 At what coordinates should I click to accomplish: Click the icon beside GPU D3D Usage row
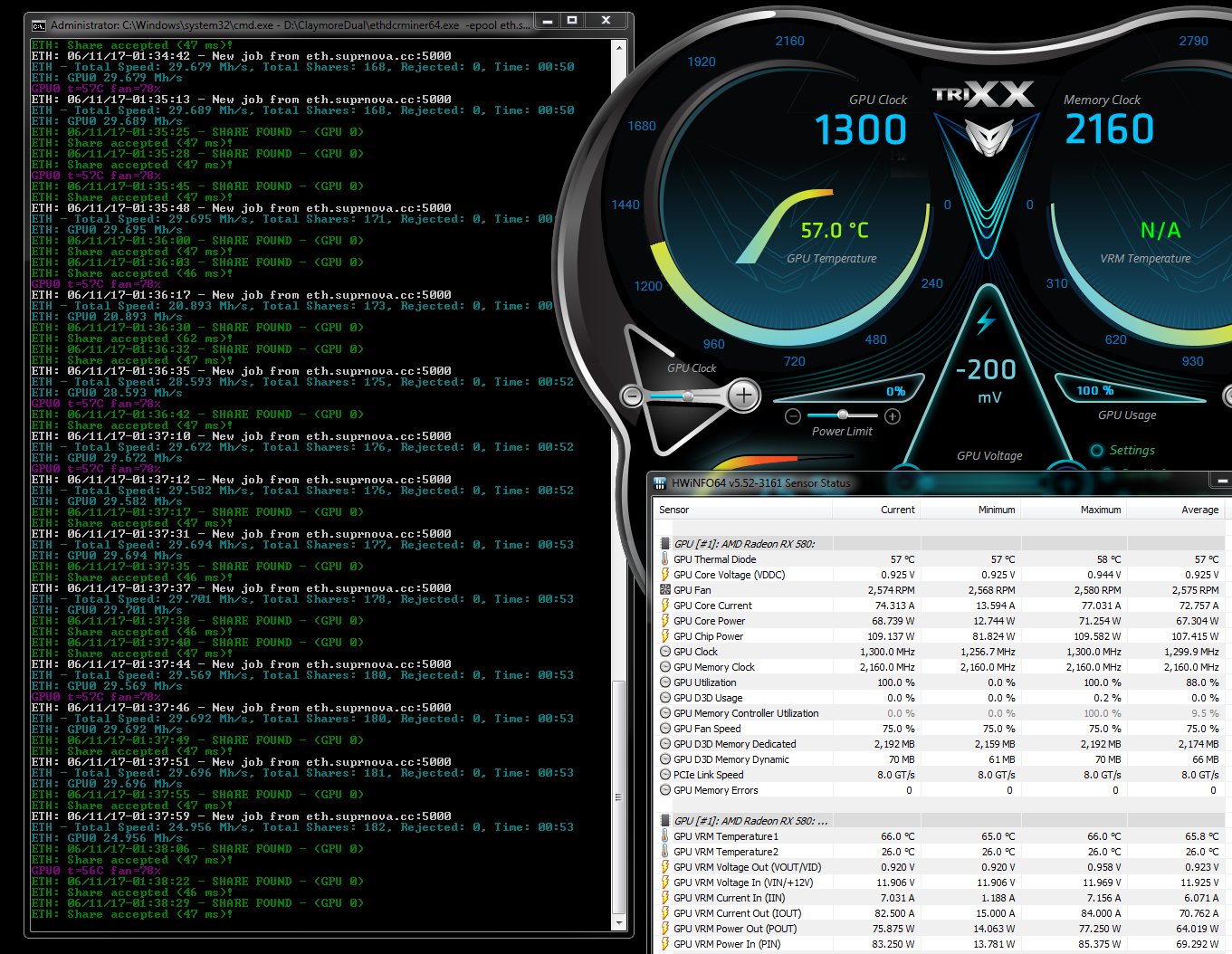click(x=665, y=698)
